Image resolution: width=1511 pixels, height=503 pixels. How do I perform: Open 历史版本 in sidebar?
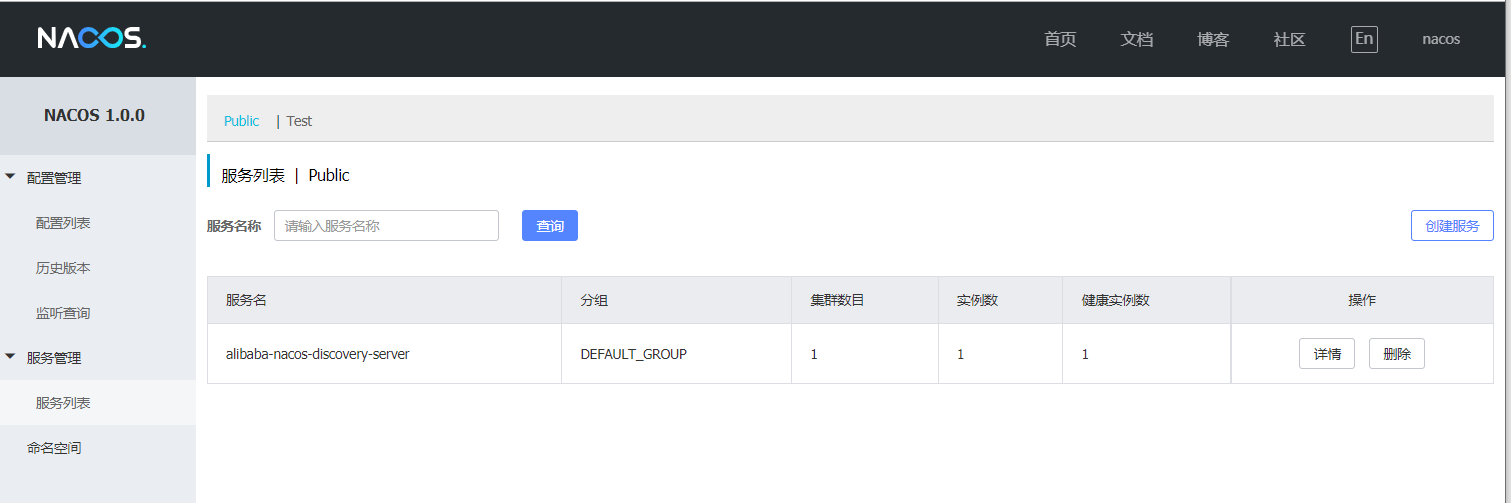(x=63, y=268)
